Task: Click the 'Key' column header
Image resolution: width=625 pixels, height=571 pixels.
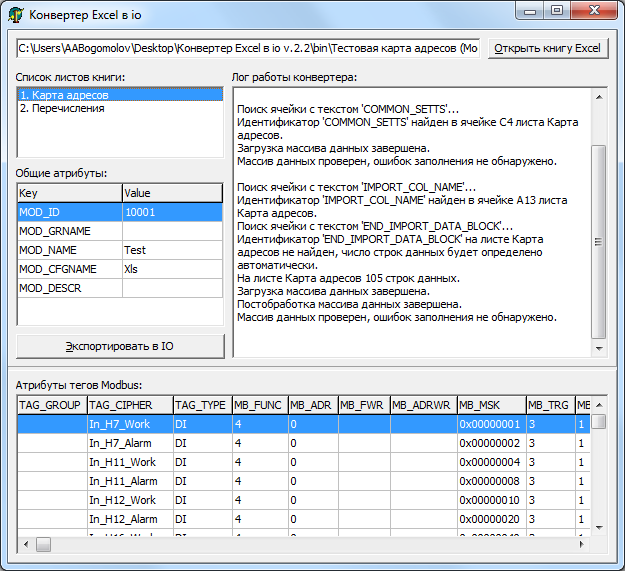Action: [68, 193]
